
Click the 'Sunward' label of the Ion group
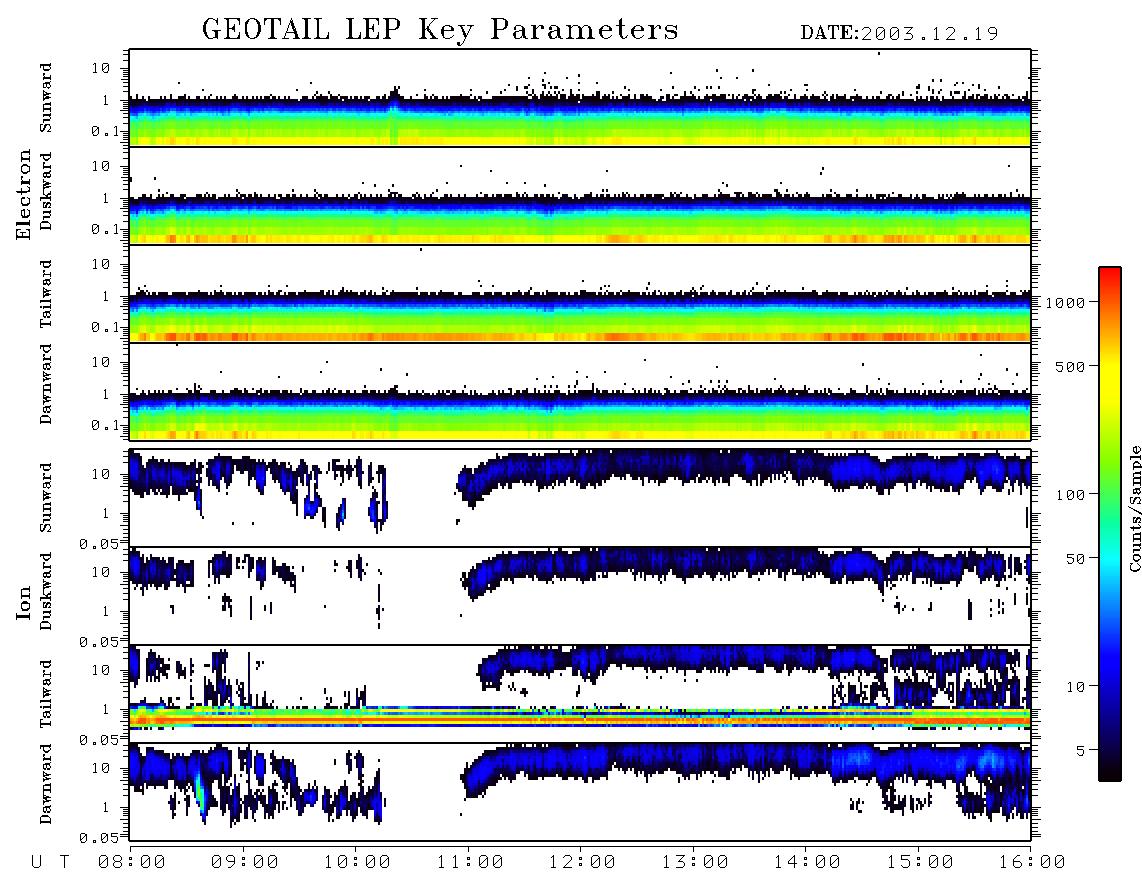point(46,497)
